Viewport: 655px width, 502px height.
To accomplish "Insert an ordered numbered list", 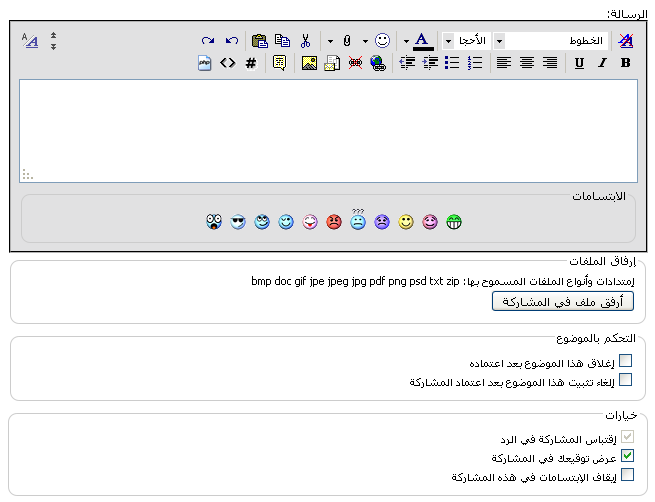I will [475, 63].
